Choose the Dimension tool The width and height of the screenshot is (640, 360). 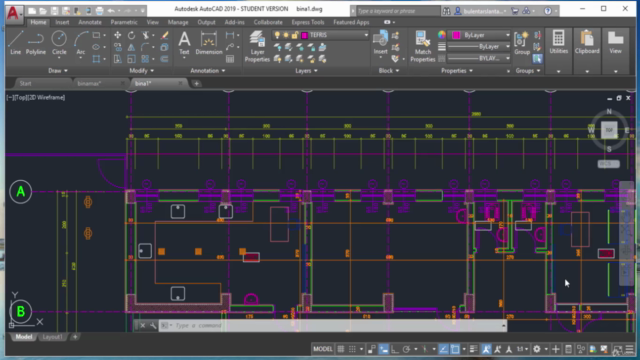pos(209,43)
